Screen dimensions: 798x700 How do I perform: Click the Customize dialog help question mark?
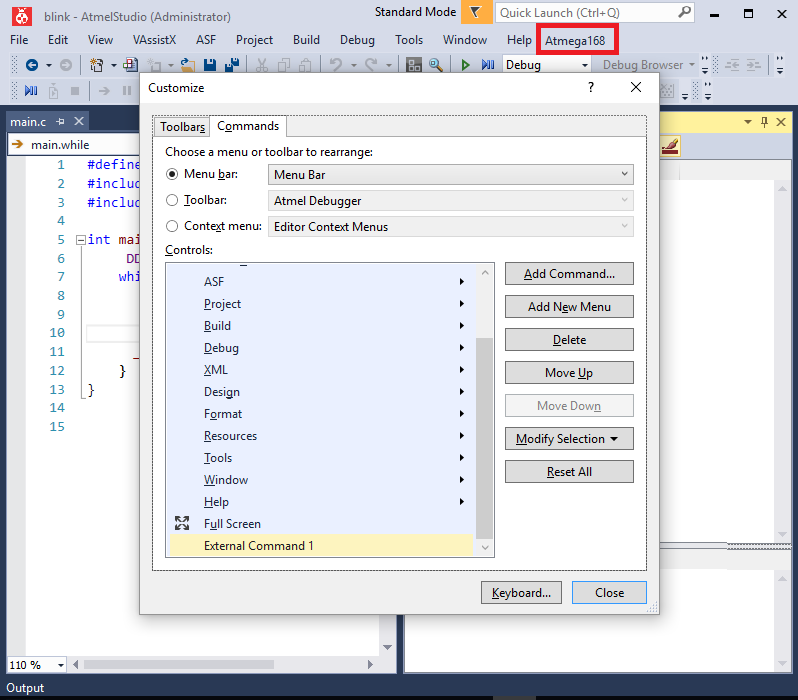(590, 87)
